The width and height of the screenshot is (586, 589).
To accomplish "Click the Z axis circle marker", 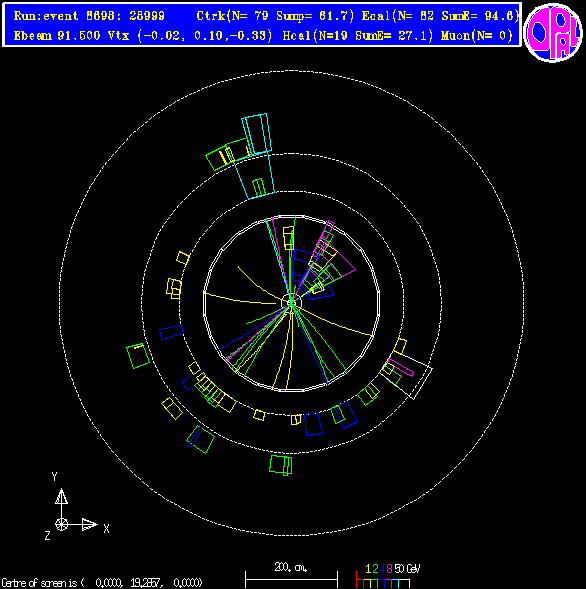I will (62, 524).
